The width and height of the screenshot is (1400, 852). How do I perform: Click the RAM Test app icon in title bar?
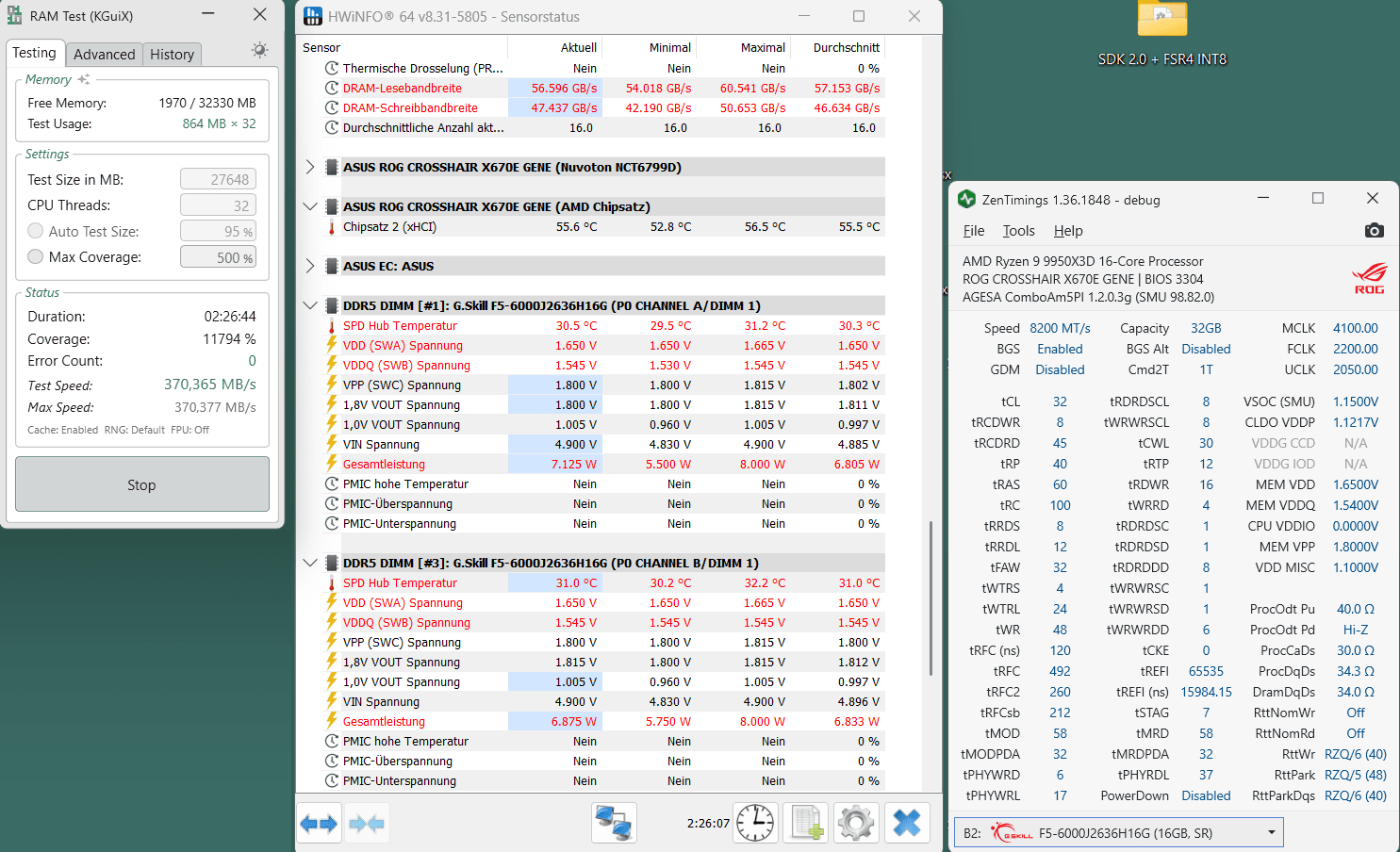point(14,15)
